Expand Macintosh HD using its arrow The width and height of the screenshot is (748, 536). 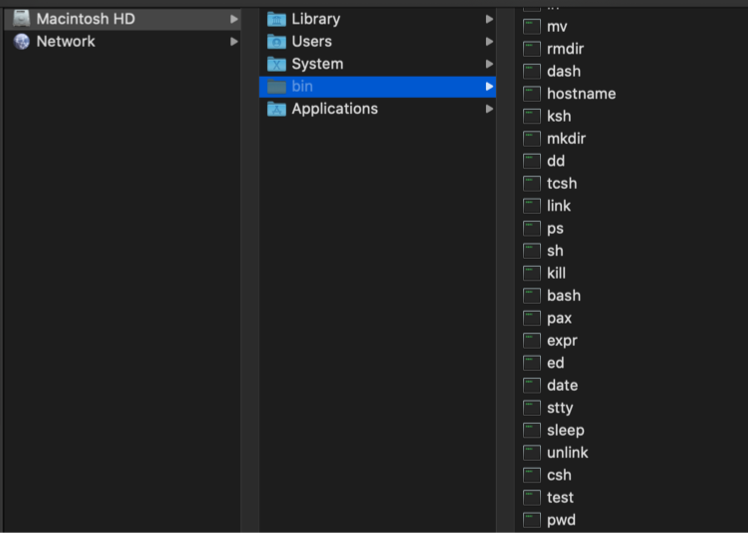(x=234, y=19)
